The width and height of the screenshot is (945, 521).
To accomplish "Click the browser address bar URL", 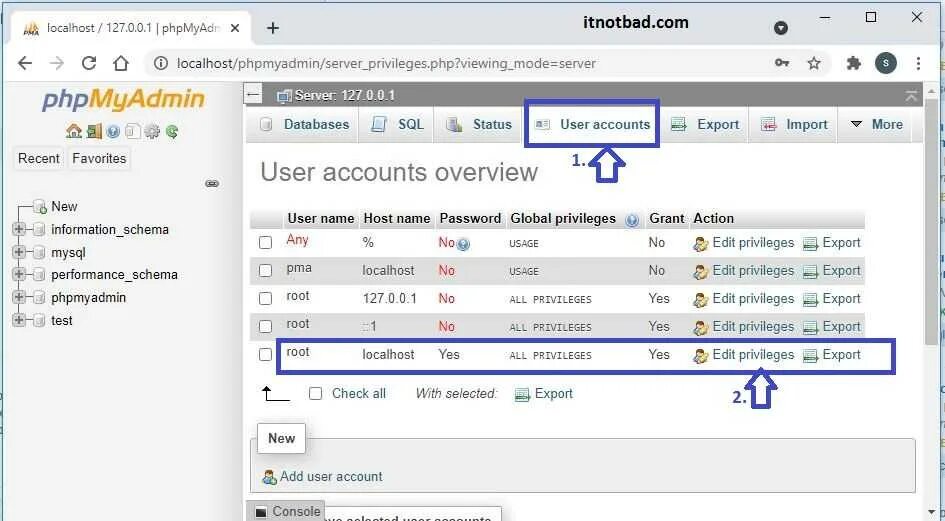I will click(386, 63).
